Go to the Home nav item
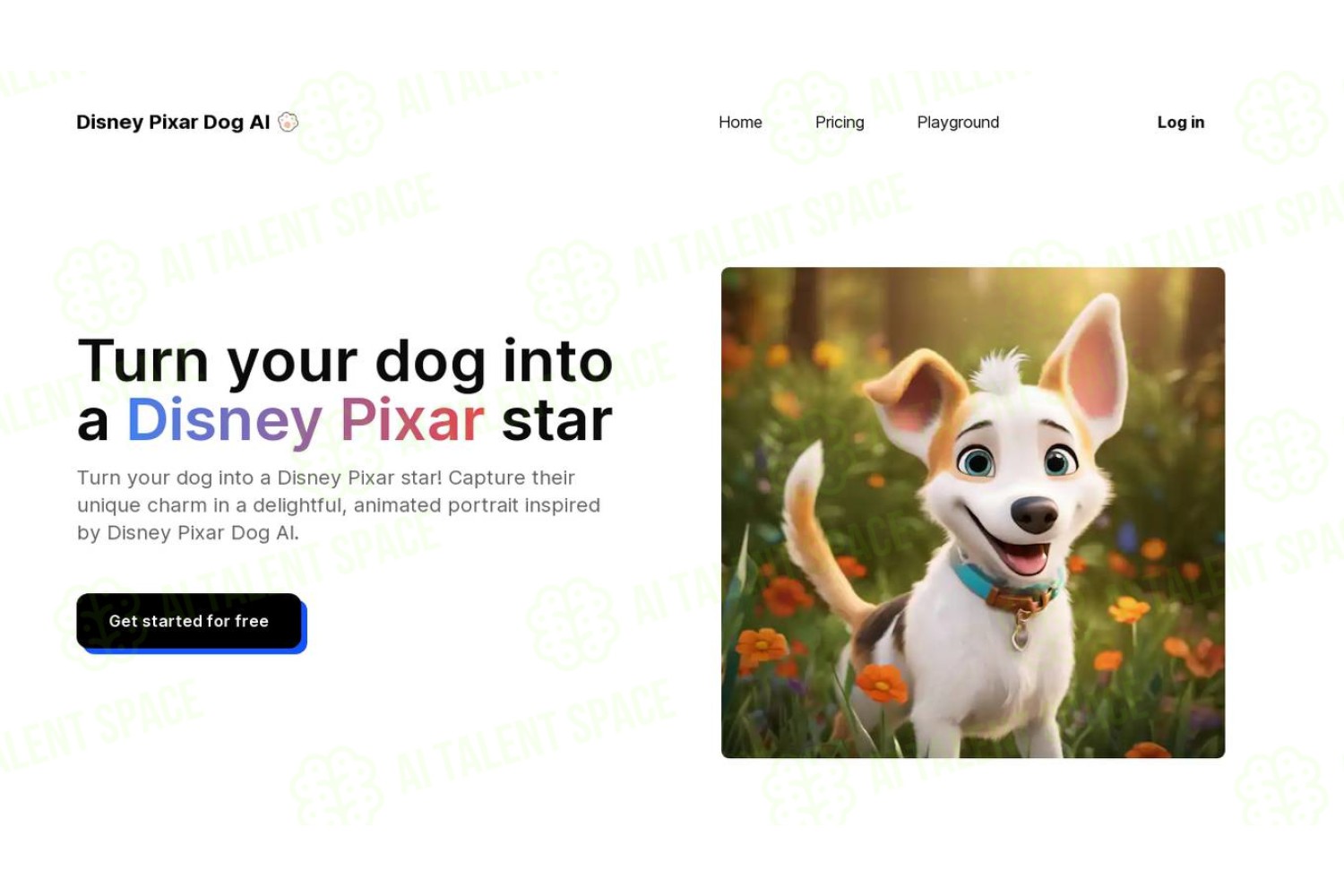 point(740,122)
